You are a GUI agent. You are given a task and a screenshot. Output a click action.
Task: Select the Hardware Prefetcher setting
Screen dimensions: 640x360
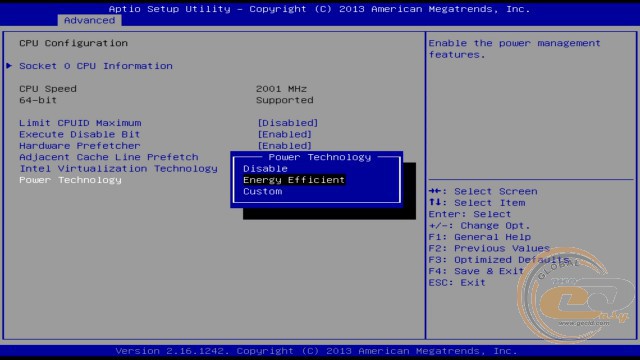pyautogui.click(x=80, y=146)
